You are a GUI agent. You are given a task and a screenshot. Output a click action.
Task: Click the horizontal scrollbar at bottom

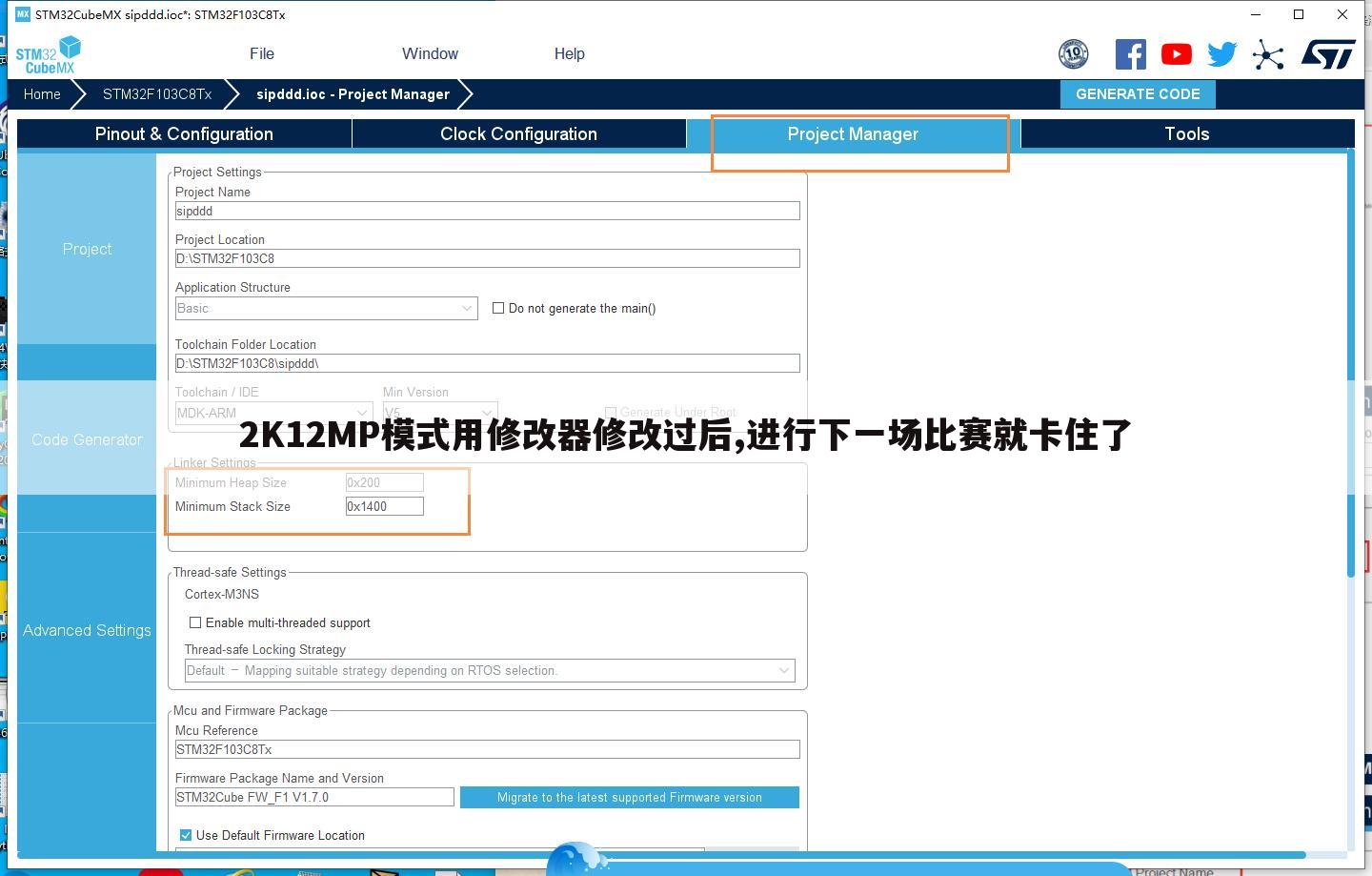661,855
